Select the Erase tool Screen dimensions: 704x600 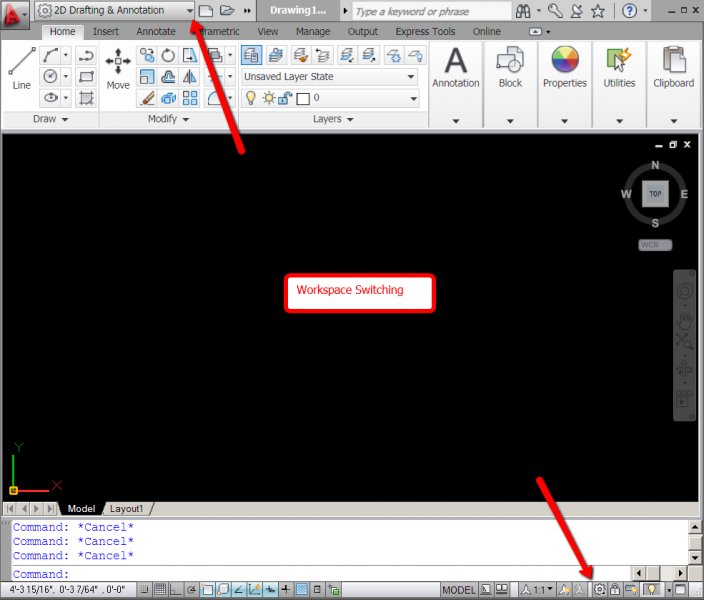click(x=147, y=98)
